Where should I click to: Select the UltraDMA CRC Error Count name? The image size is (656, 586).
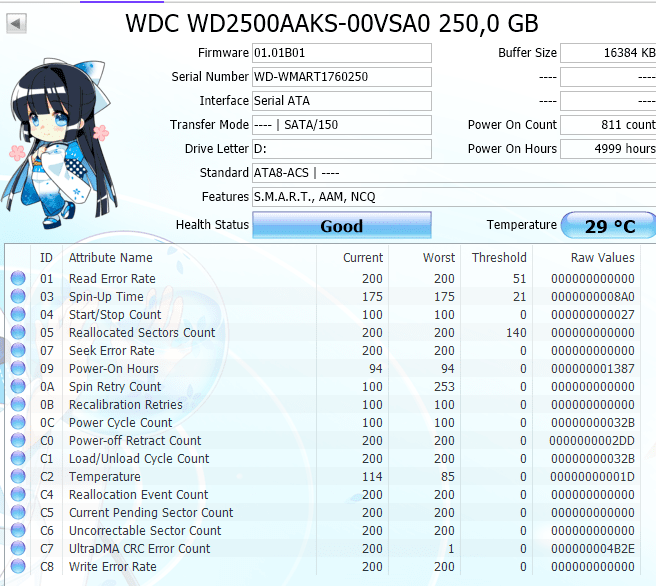[139, 548]
